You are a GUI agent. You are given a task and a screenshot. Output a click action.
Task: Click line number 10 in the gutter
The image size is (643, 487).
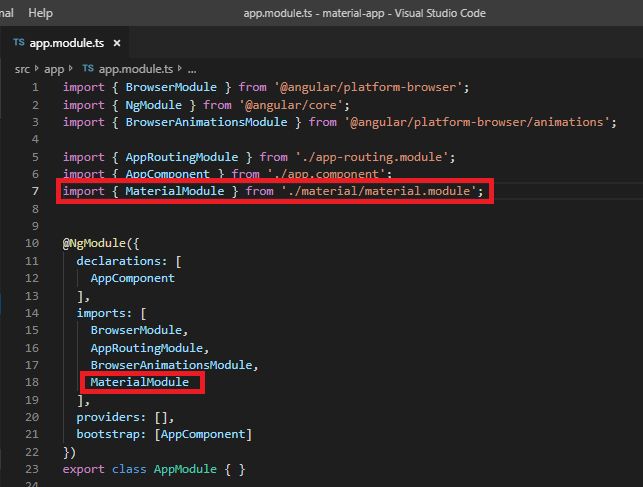click(32, 243)
